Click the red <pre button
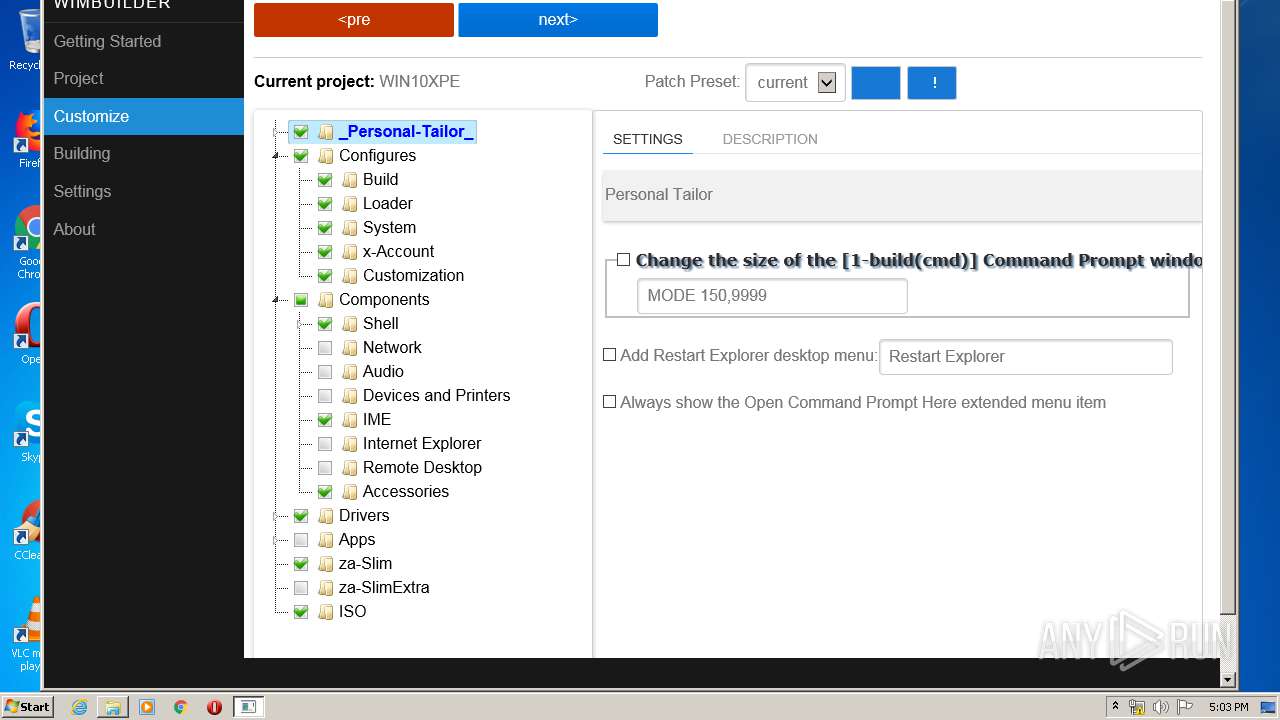The height and width of the screenshot is (720, 1280). click(x=354, y=19)
